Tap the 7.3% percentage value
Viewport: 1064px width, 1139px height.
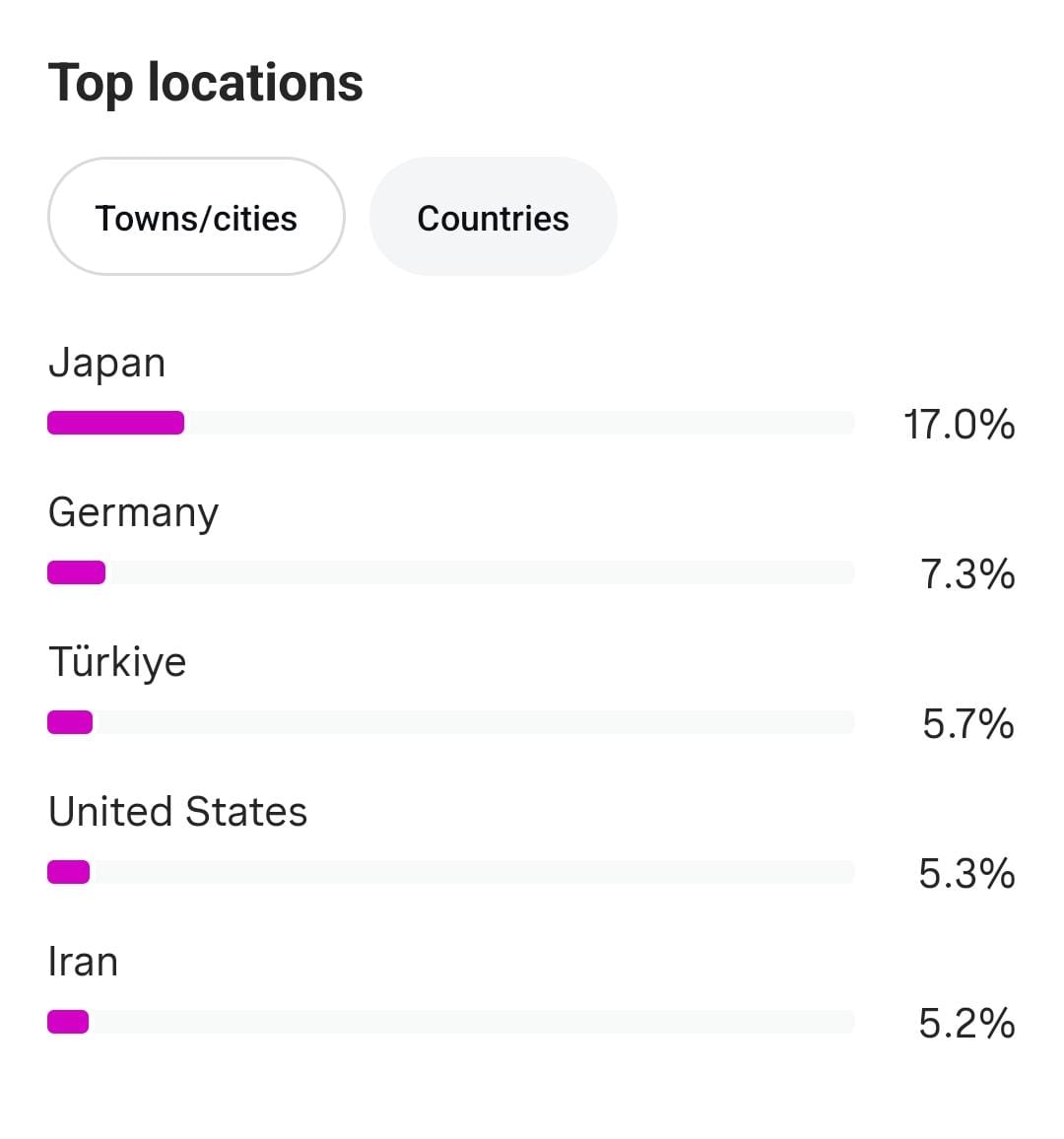coord(966,574)
